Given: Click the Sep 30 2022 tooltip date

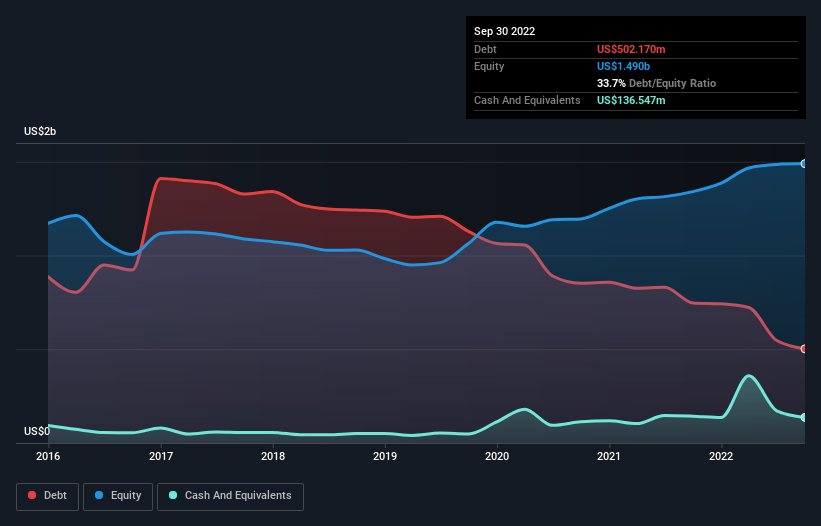Looking at the screenshot, I should pos(504,31).
